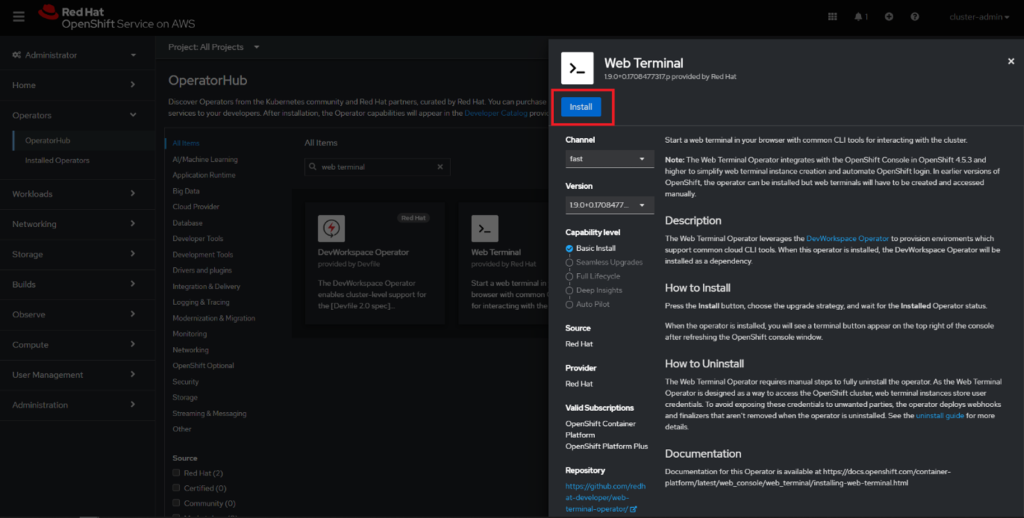Click the Red Hat badge on DevWorkspace card

click(413, 218)
